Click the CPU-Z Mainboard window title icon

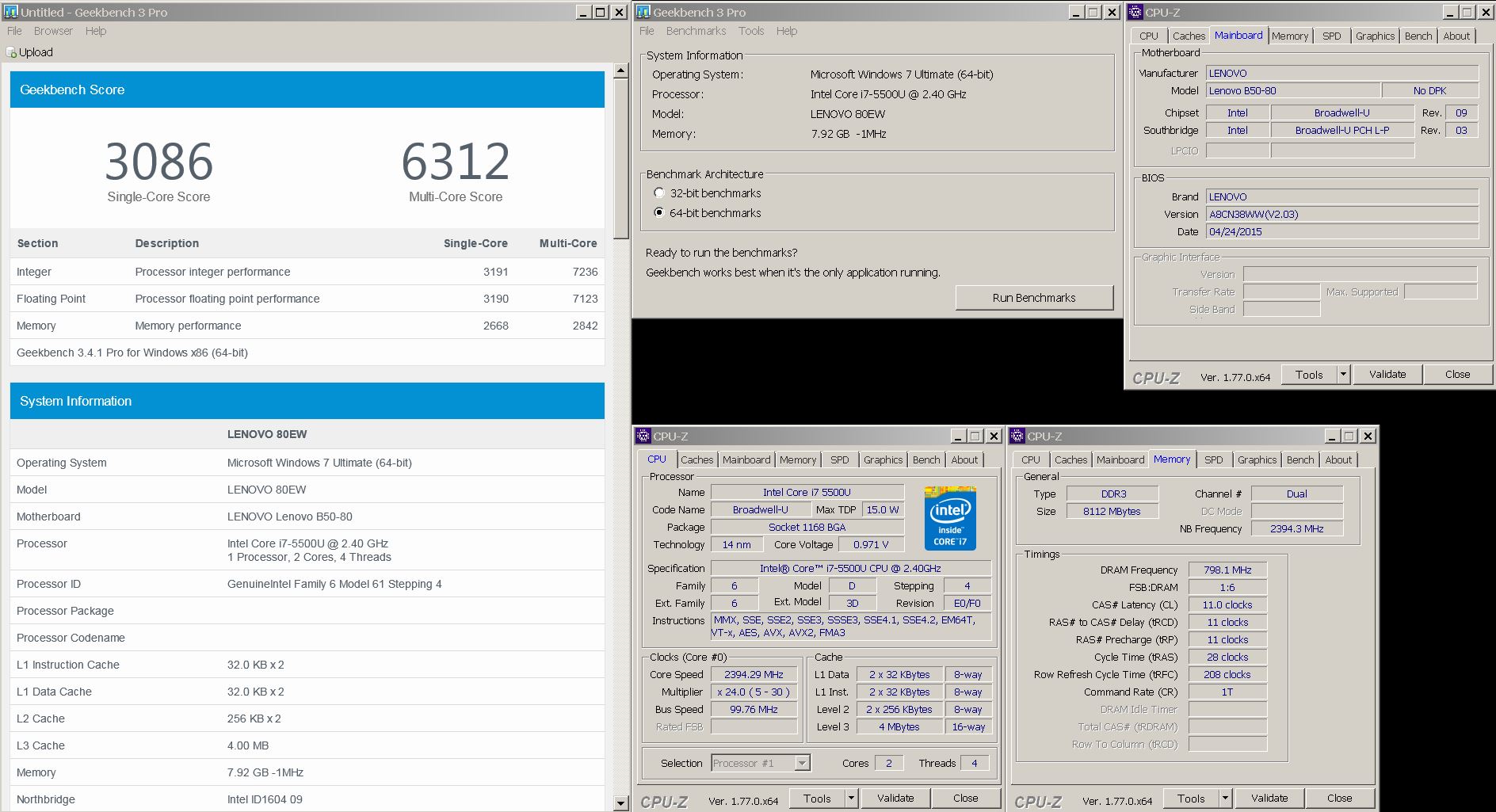pyautogui.click(x=1135, y=12)
